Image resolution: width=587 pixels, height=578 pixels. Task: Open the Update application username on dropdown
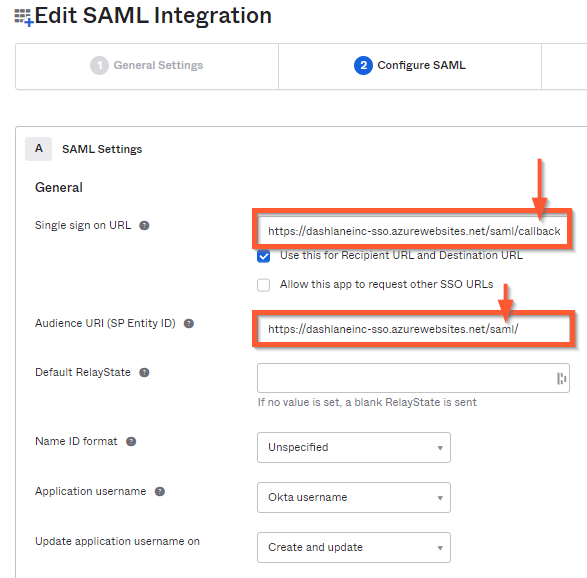(x=354, y=547)
